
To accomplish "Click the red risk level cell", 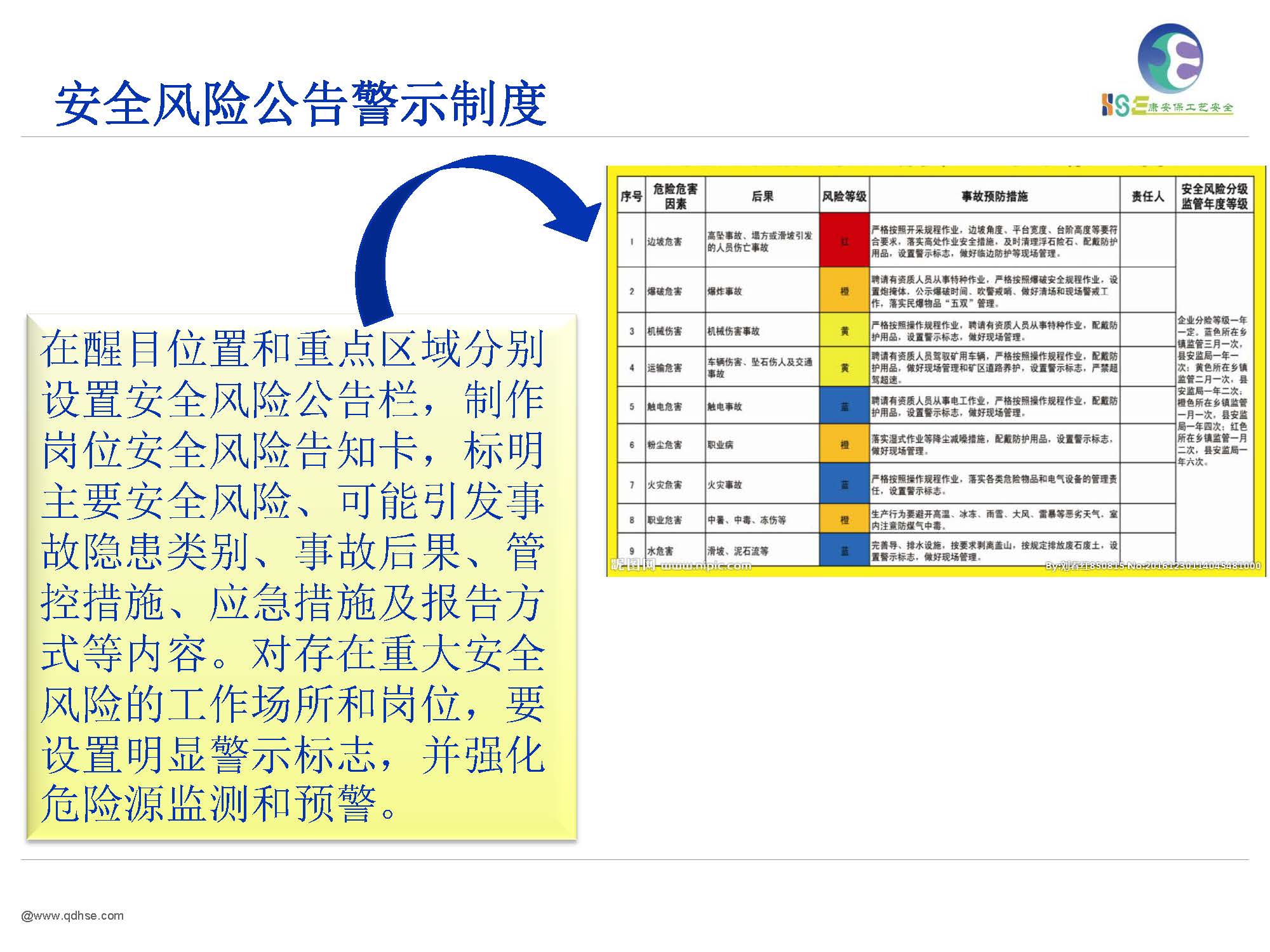I will coord(844,241).
